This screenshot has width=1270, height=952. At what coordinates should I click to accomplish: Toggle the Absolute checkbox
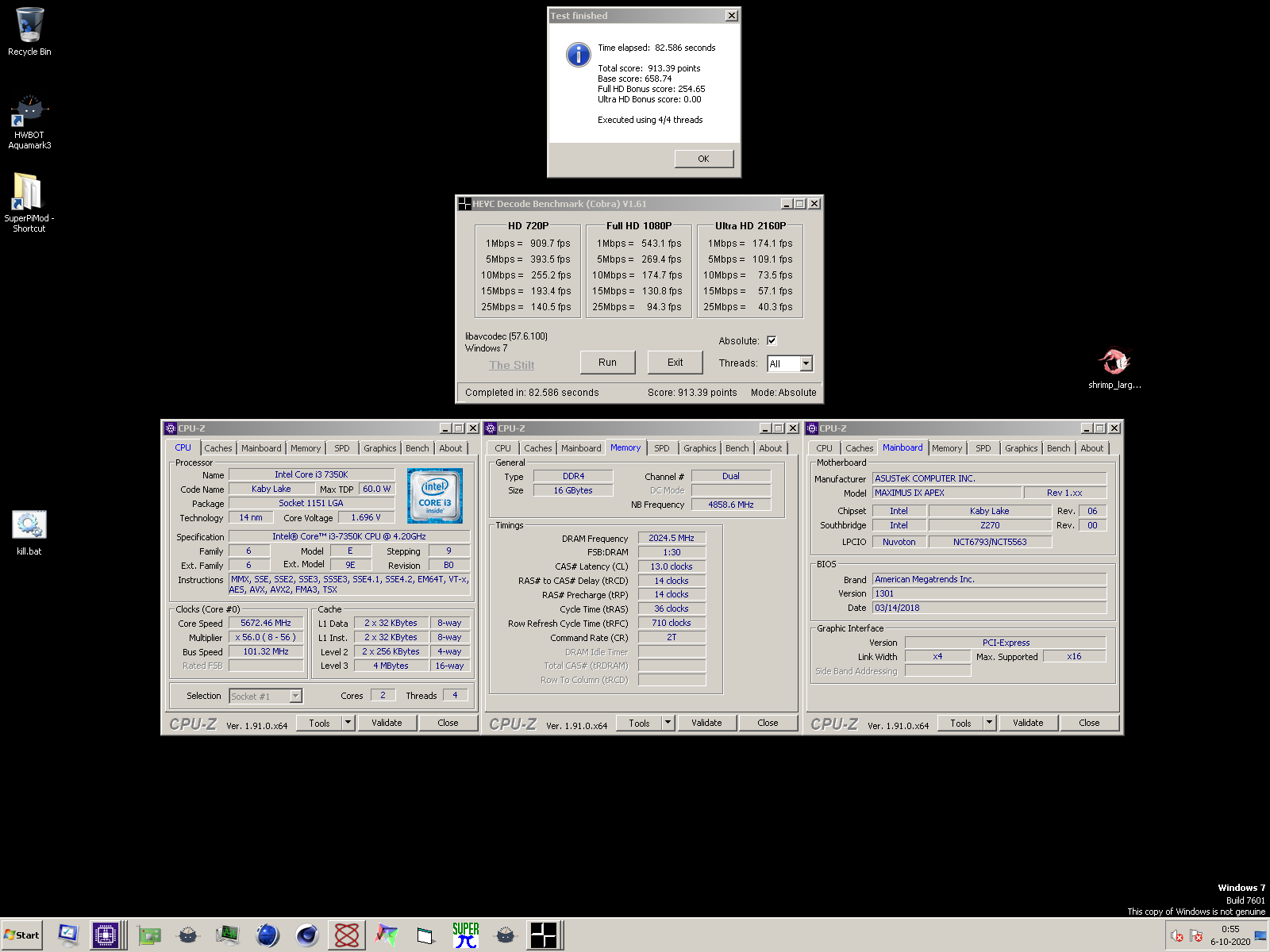772,340
